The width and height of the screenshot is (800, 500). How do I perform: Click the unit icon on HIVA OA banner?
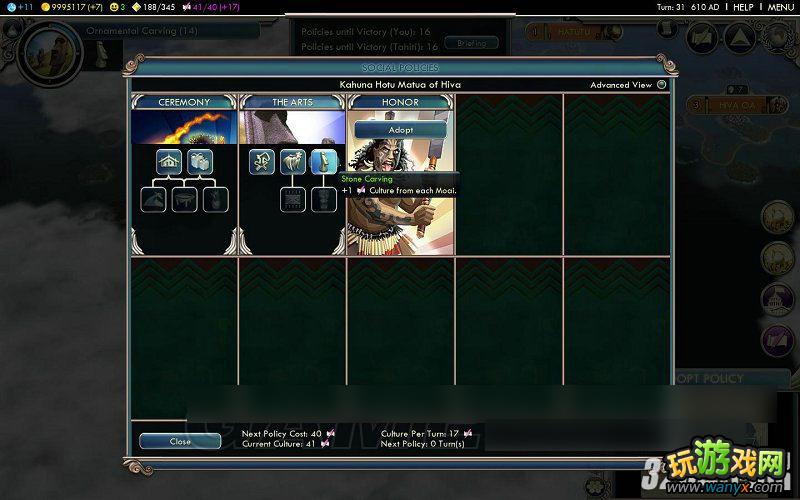point(776,105)
